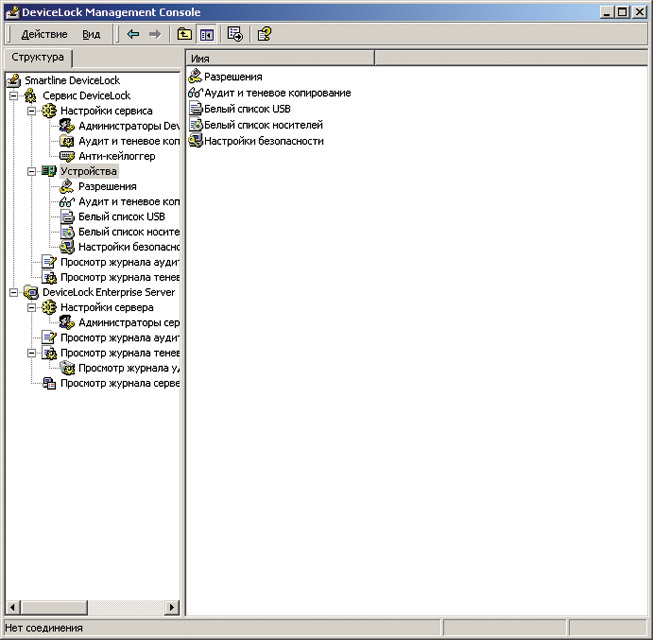The width and height of the screenshot is (653, 640).
Task: Click the Белый список носите tree icon
Action: tap(67, 232)
